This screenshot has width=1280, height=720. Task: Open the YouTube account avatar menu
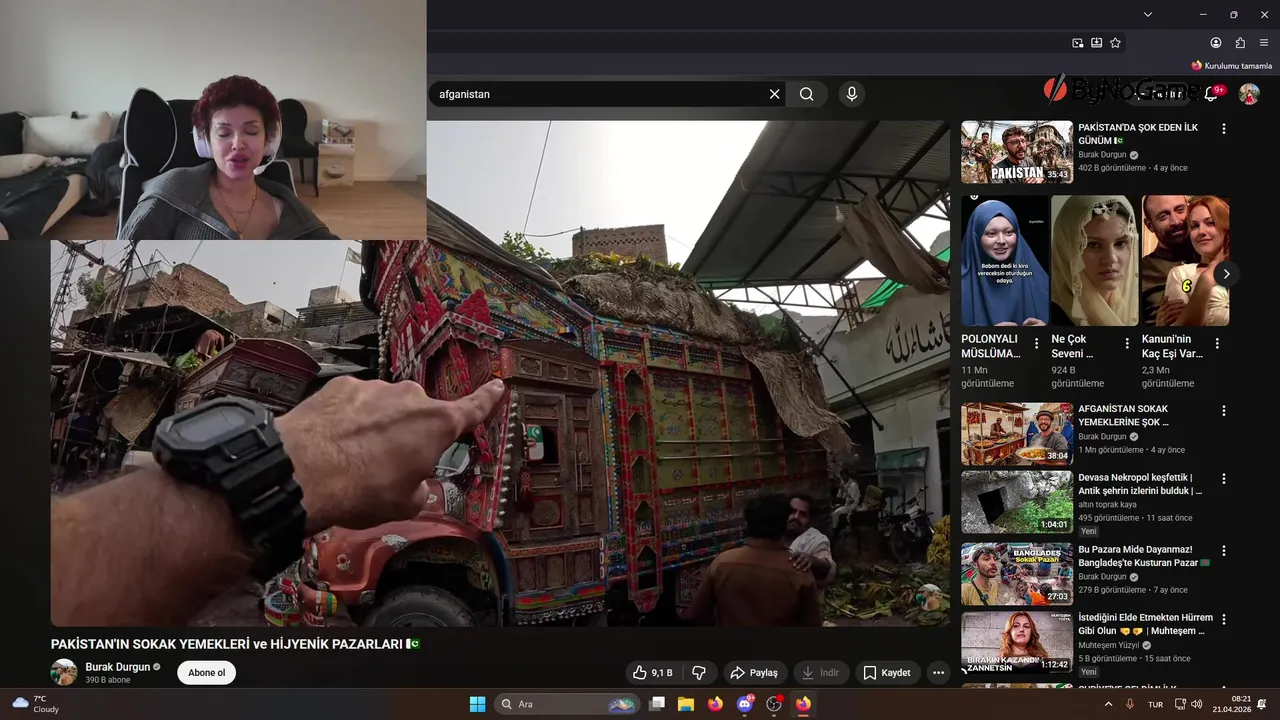pyautogui.click(x=1249, y=94)
